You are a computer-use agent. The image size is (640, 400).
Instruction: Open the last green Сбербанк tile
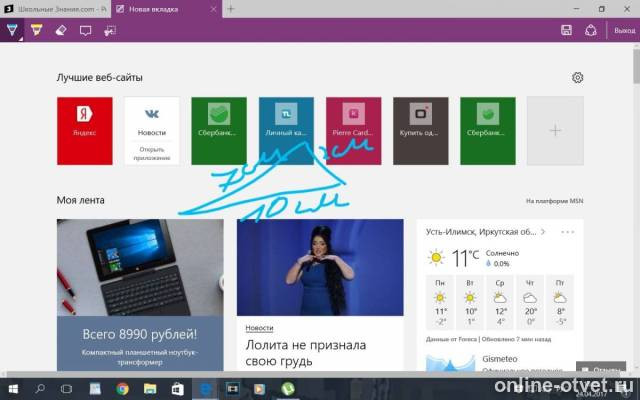click(x=488, y=131)
